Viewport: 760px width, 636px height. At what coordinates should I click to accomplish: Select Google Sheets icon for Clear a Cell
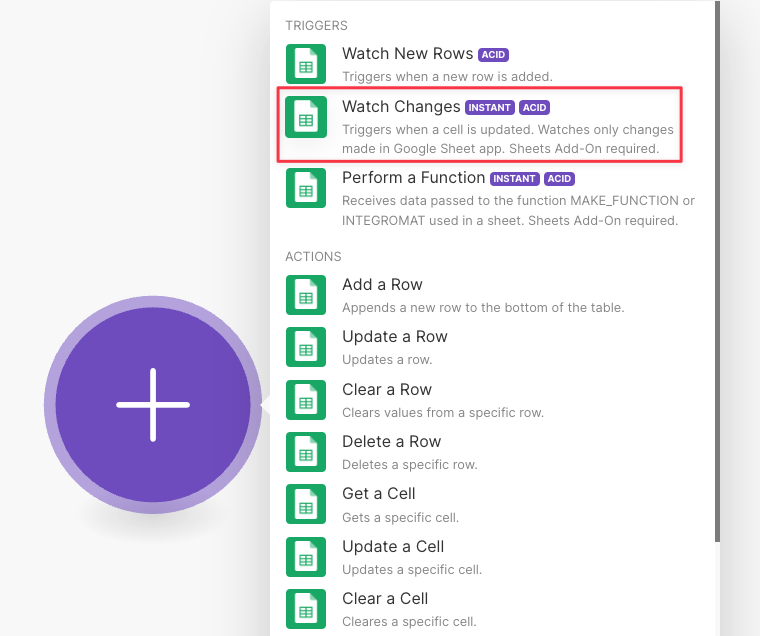[306, 609]
